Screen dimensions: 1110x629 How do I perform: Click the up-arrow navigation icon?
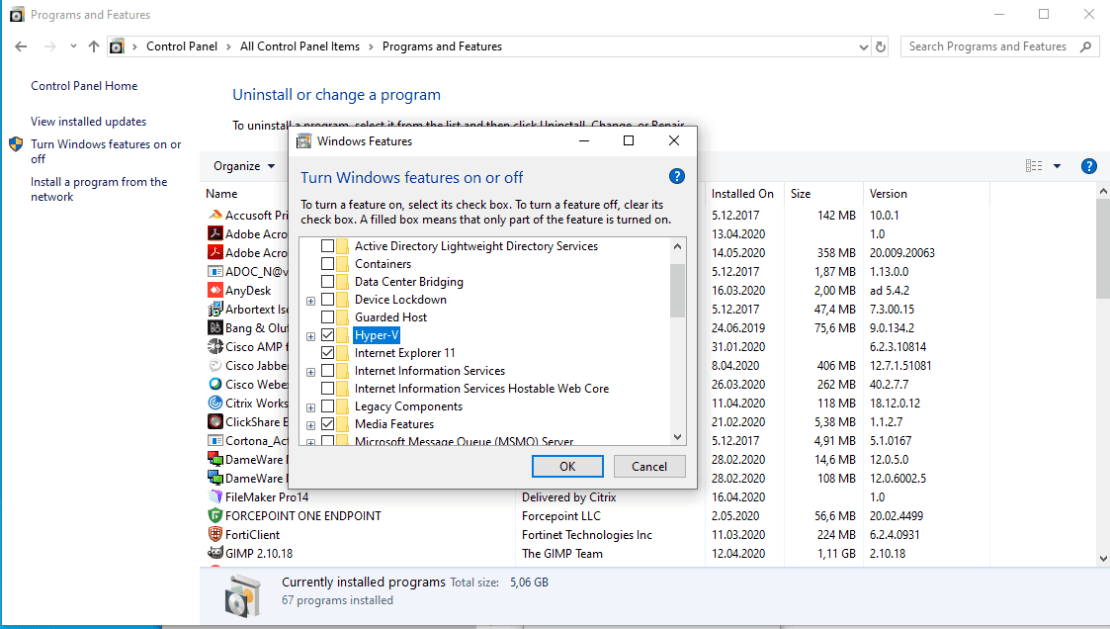coord(94,47)
